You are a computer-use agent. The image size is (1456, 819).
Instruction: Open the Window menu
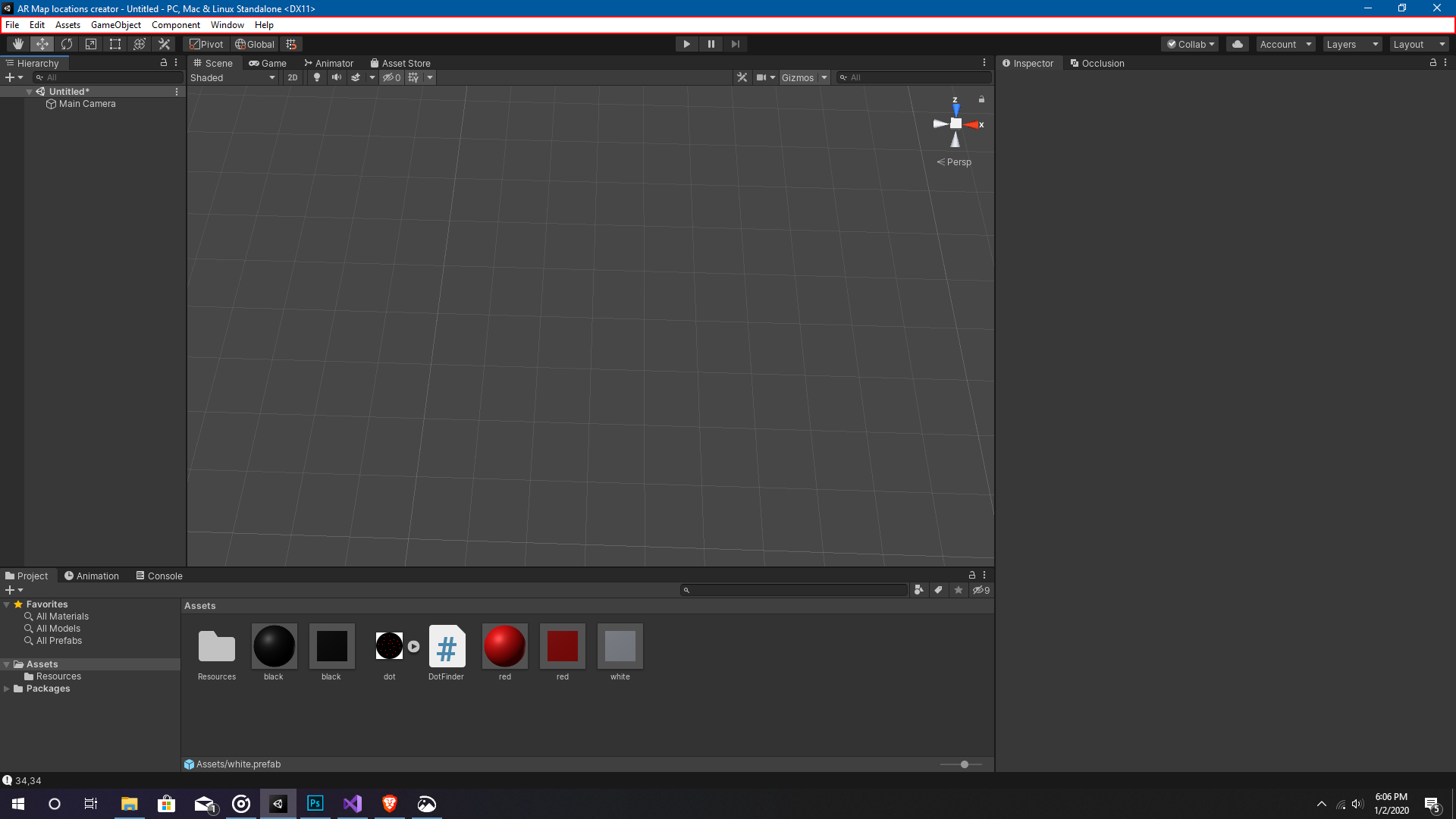[x=227, y=25]
